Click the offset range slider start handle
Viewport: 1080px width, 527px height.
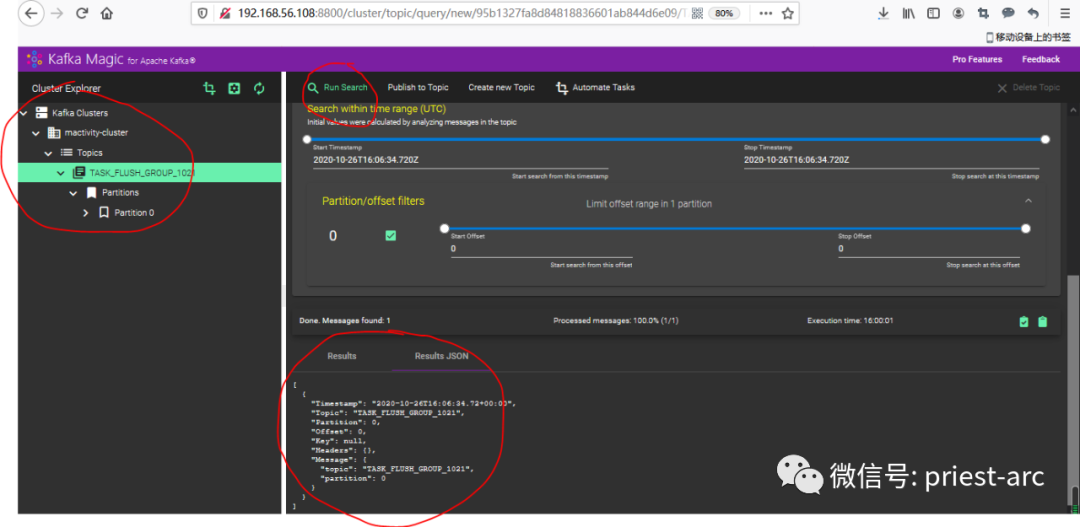tap(444, 228)
